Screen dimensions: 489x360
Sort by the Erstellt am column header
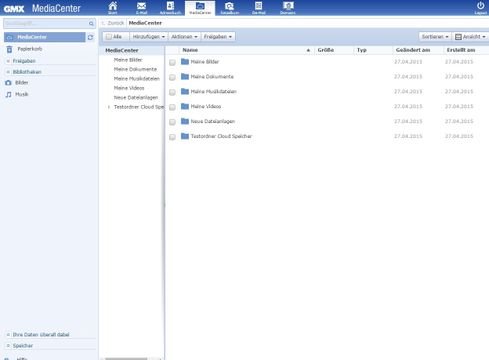pyautogui.click(x=461, y=50)
